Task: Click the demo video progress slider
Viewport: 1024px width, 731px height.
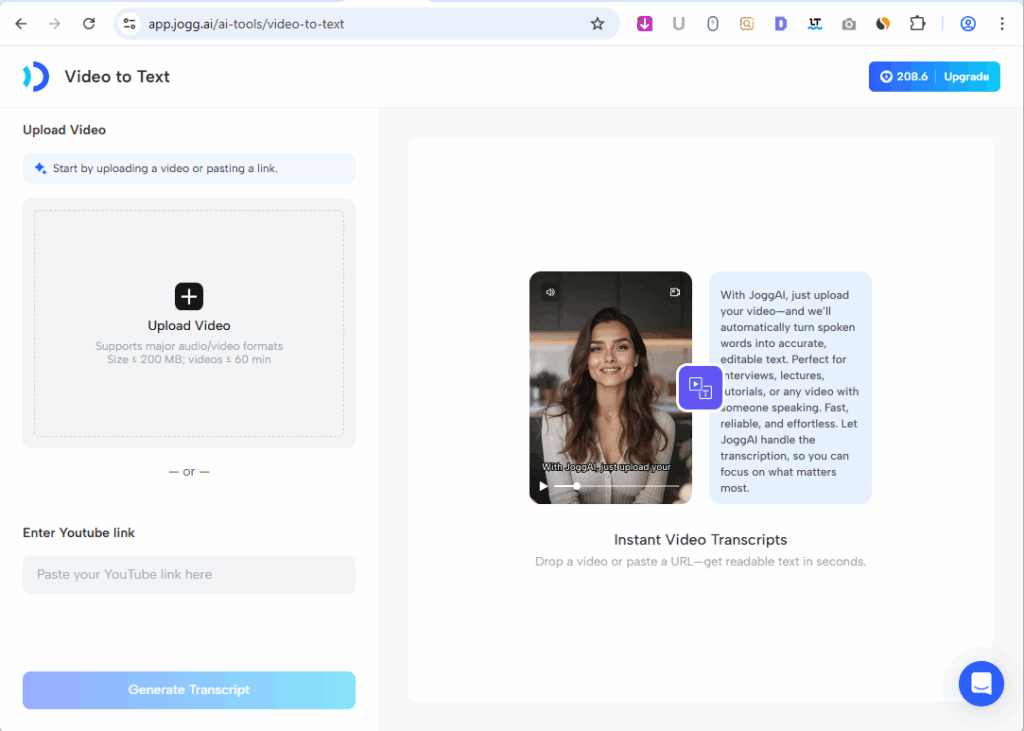Action: pos(615,486)
